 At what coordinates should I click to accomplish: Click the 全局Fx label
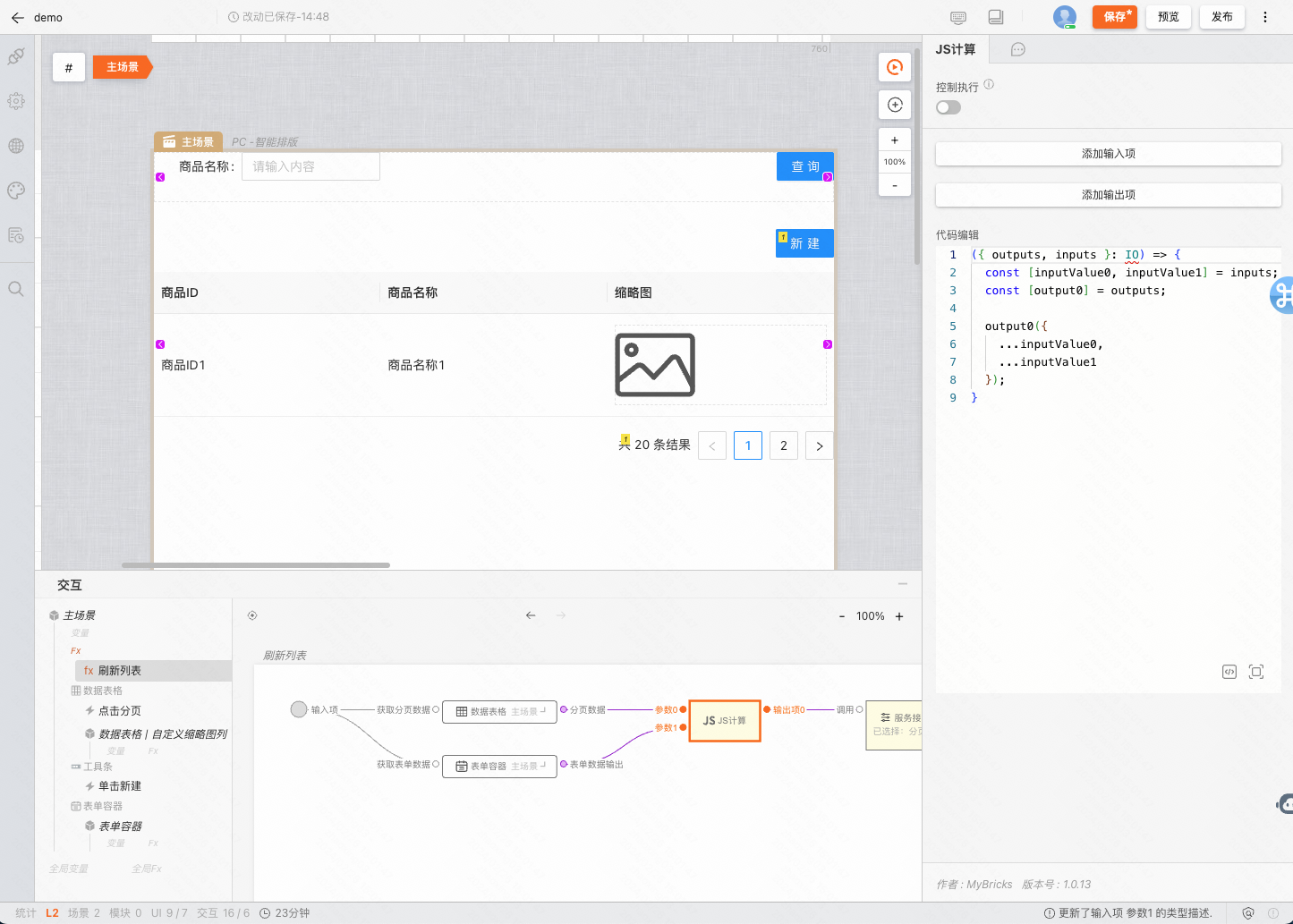147,869
